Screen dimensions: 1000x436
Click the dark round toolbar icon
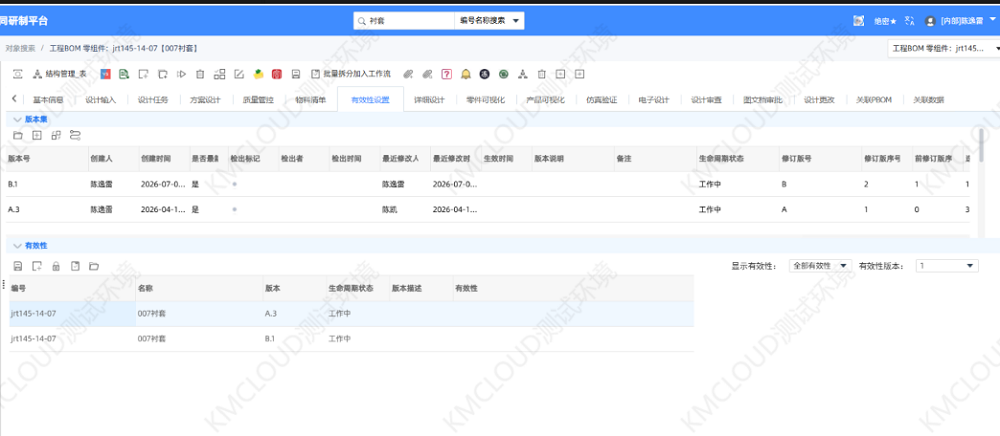tap(485, 74)
